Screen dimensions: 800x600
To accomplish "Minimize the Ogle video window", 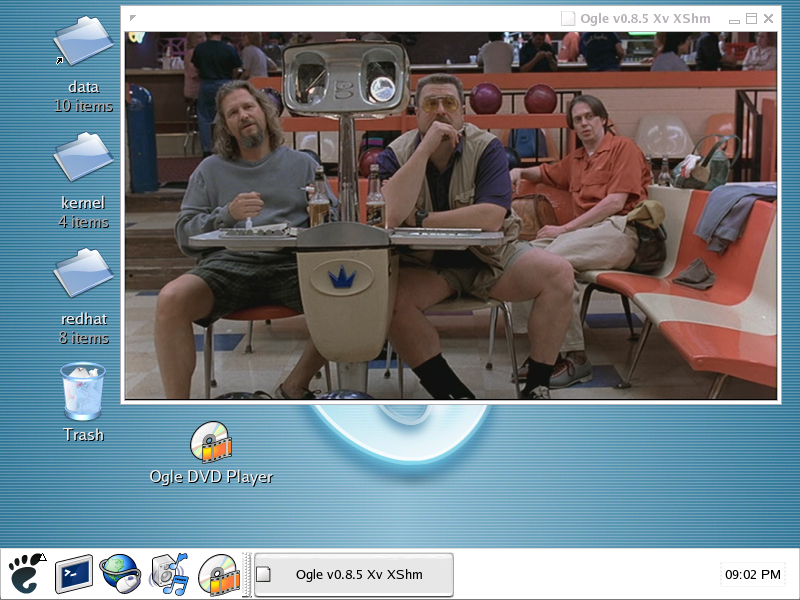I will 734,20.
